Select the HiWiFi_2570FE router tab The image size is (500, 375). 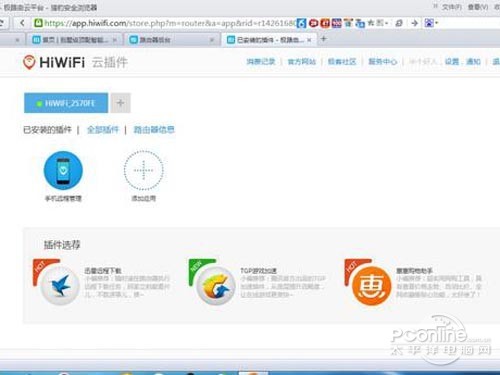coord(66,103)
